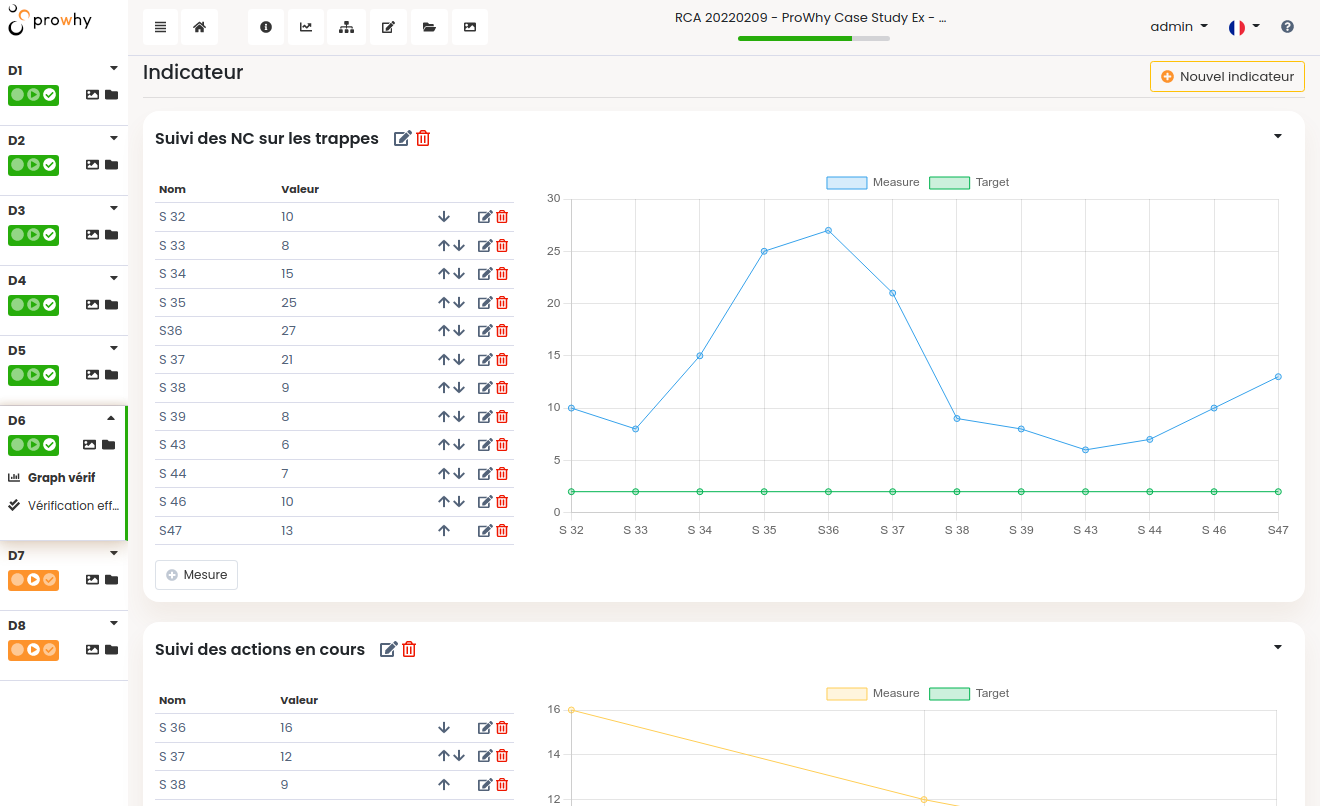The height and width of the screenshot is (806, 1320).
Task: Edit the S 36 action row with value 16
Action: tap(485, 728)
